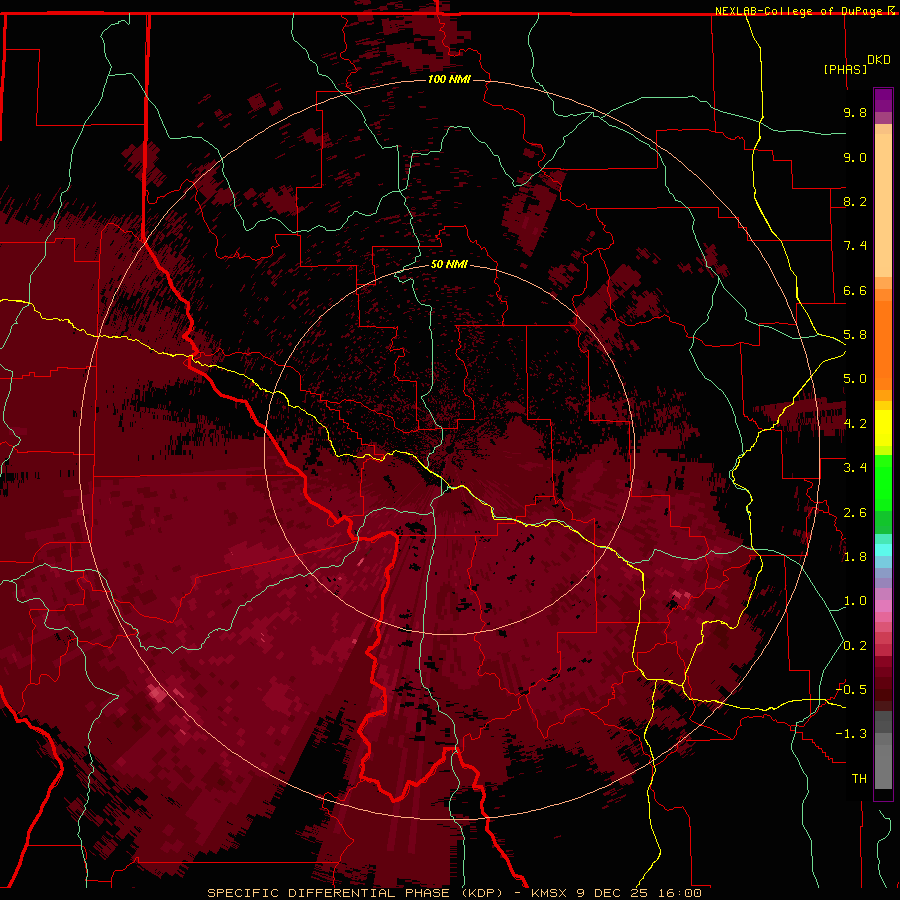
Task: Click the cyan segment of the color bar
Action: coord(883,550)
